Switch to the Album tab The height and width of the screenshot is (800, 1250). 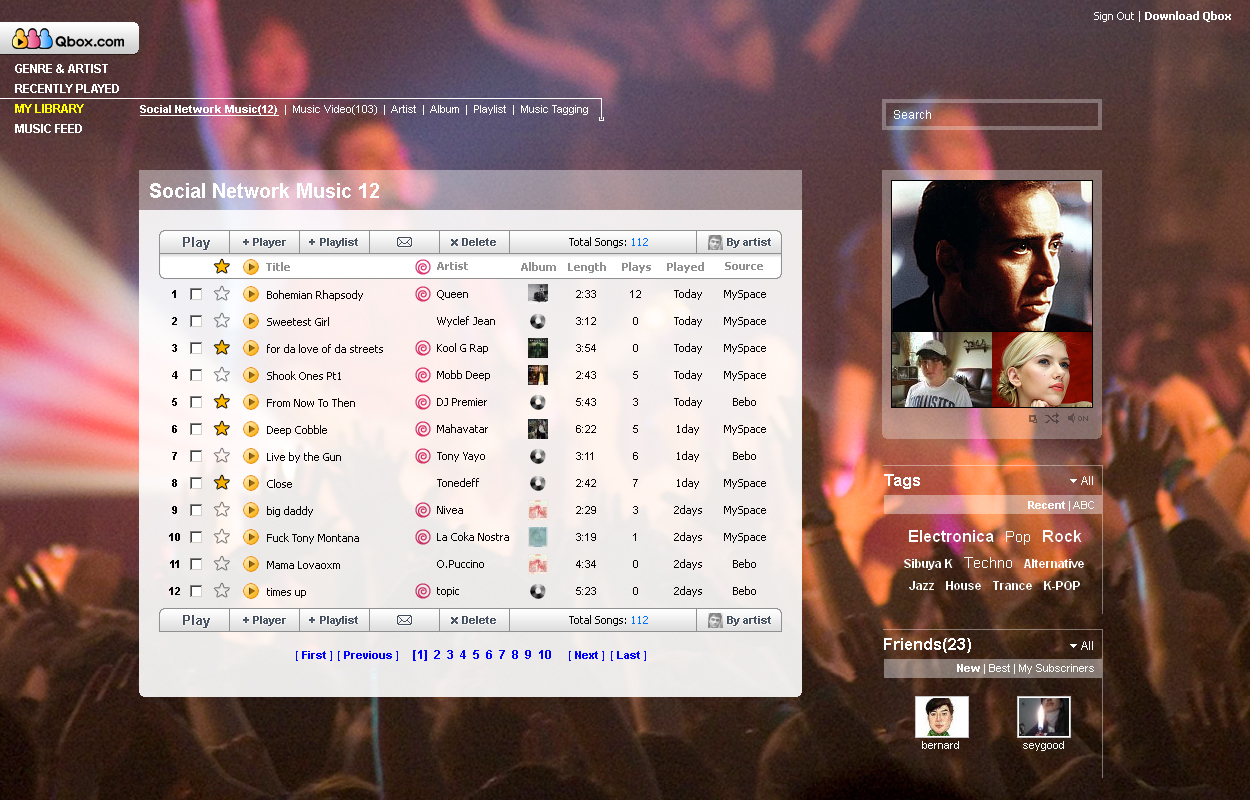pyautogui.click(x=445, y=109)
